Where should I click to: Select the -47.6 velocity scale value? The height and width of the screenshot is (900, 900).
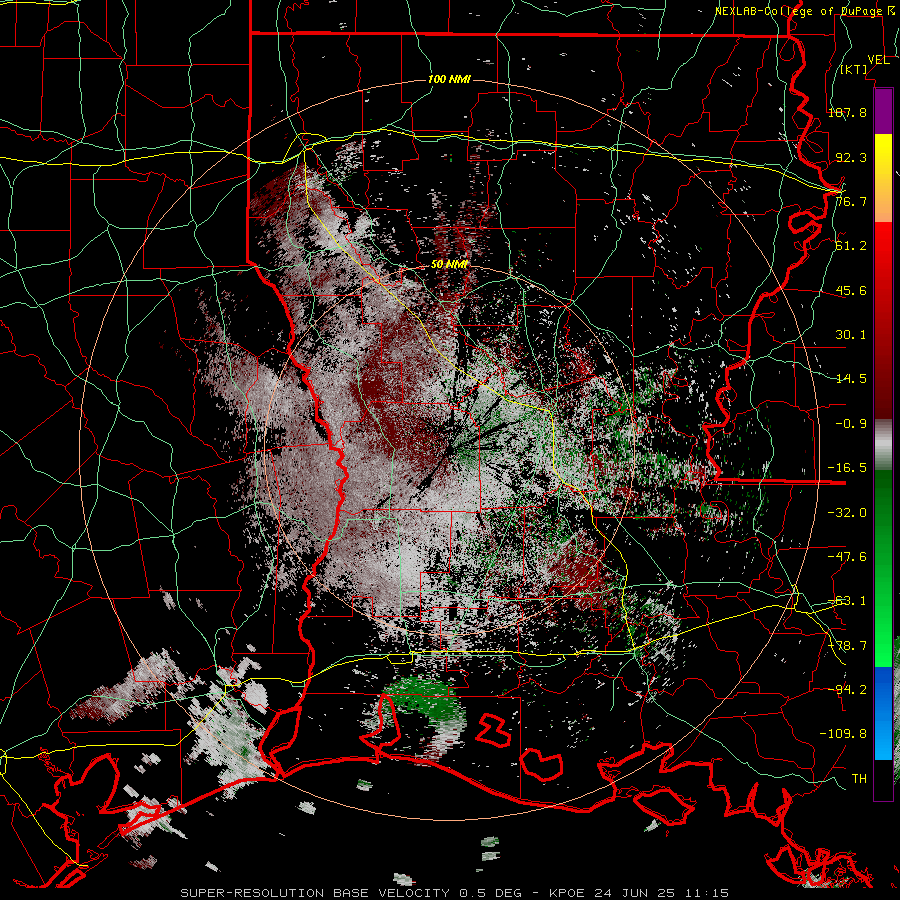847,557
